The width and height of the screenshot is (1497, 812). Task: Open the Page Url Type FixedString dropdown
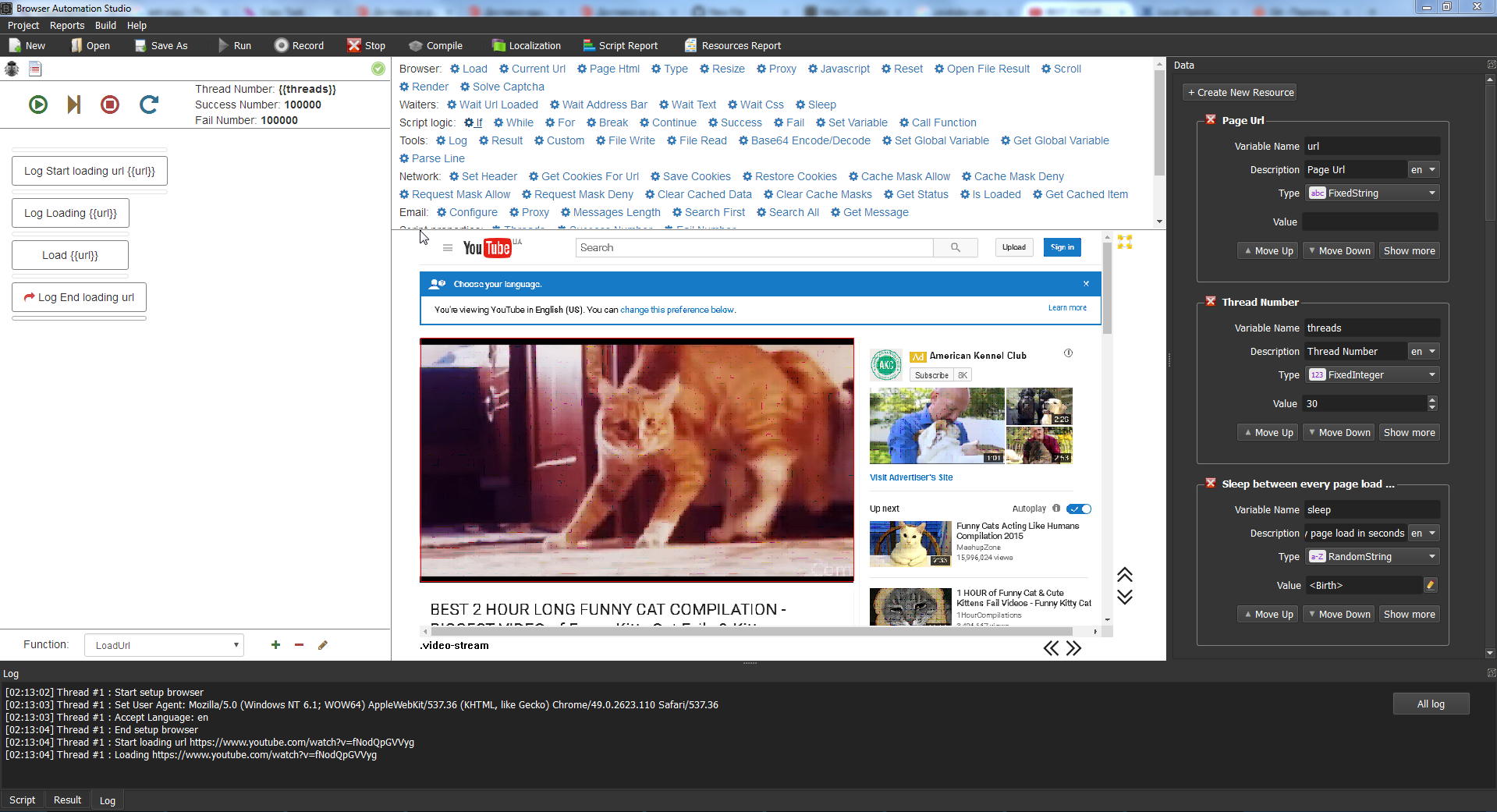point(1372,193)
